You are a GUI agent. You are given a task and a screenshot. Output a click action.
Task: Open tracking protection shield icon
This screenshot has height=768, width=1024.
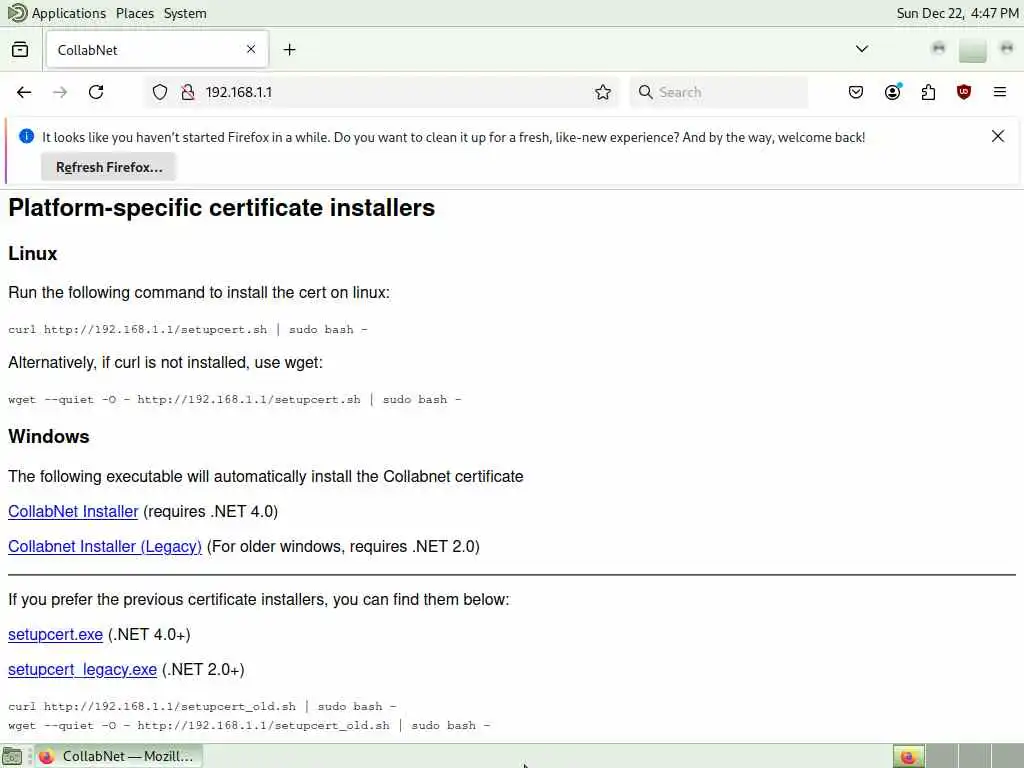click(160, 92)
